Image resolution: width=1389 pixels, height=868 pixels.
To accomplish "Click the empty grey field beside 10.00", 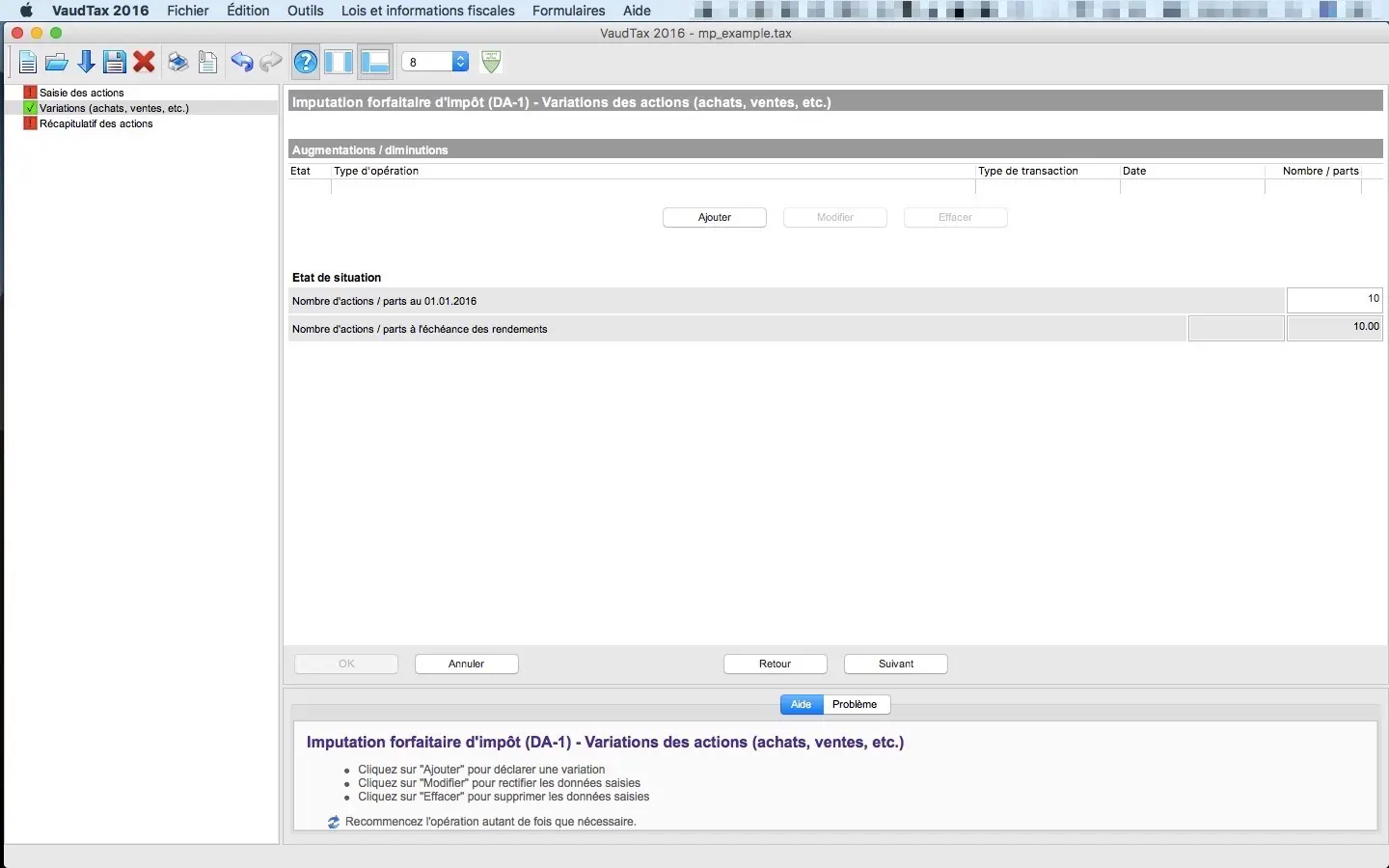I will [1237, 328].
